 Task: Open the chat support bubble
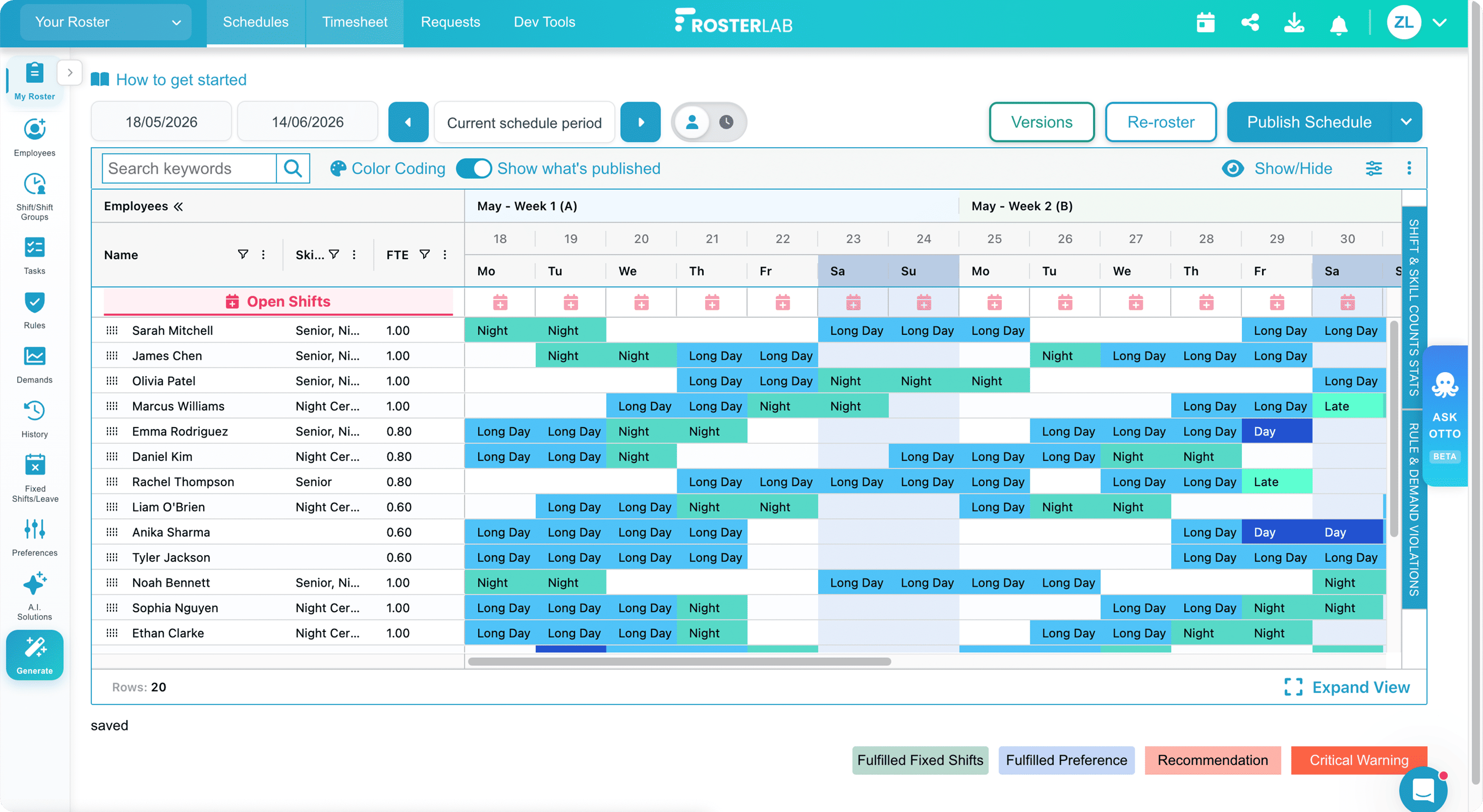(x=1423, y=789)
